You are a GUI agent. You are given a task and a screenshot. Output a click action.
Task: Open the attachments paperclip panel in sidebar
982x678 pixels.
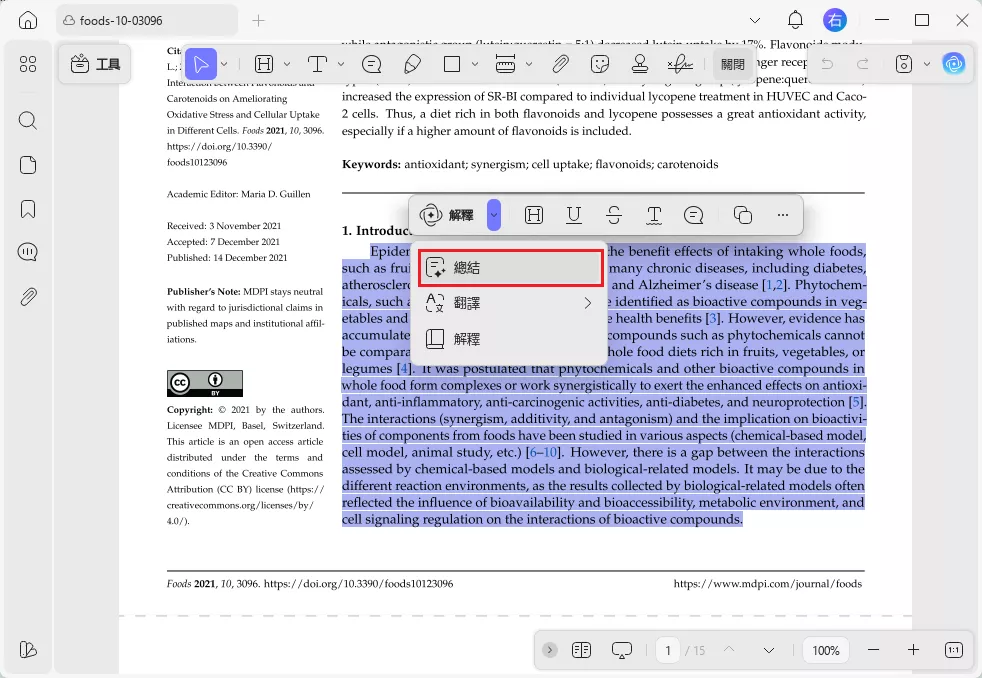[28, 296]
